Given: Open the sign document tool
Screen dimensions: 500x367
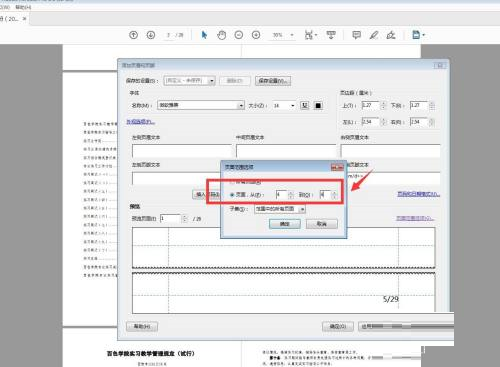Looking at the screenshot, I should pyautogui.click(x=391, y=35).
